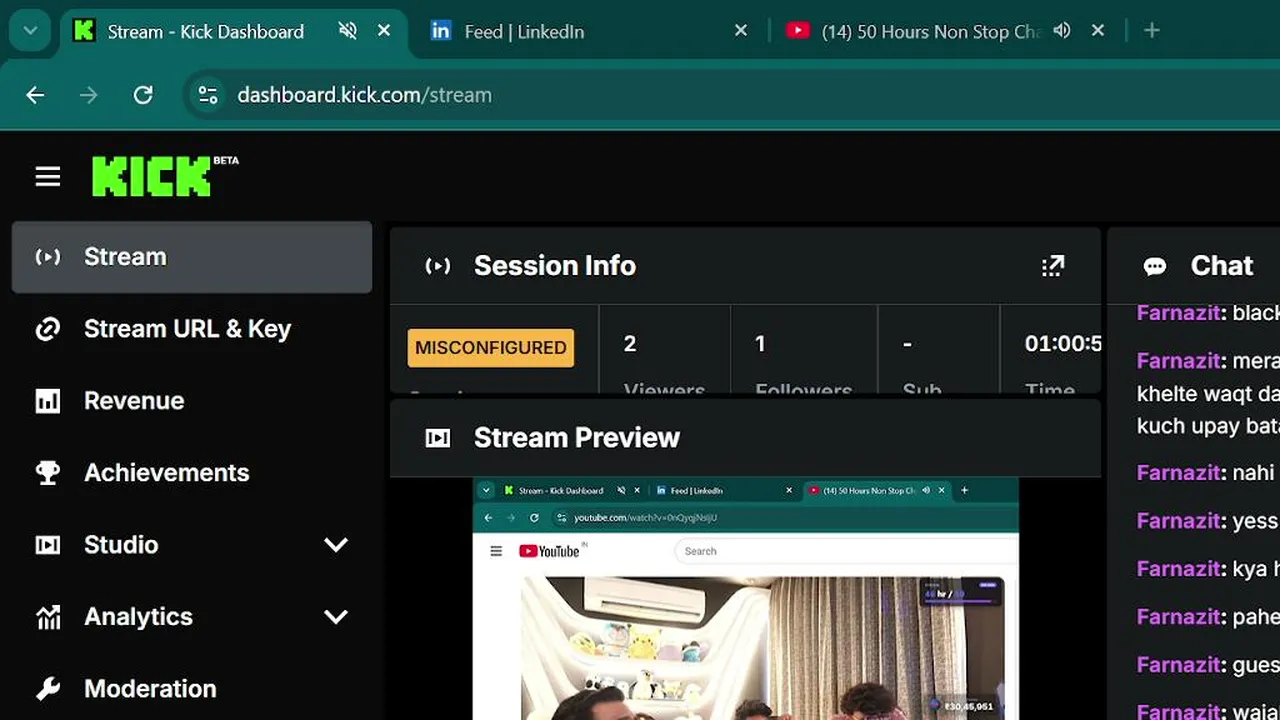Click Farnazit's chat message starting with waja
The image size is (1280, 720).
pyautogui.click(x=1208, y=711)
